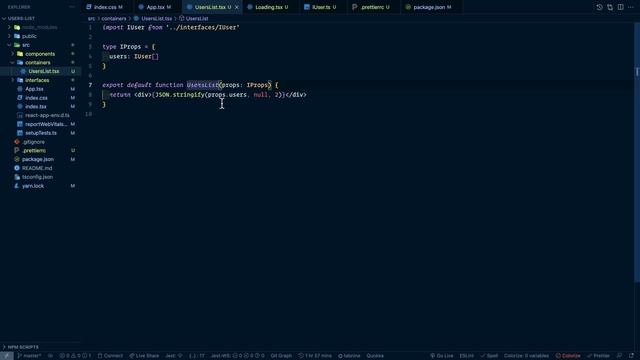Click Connect in the status bar

(110, 356)
